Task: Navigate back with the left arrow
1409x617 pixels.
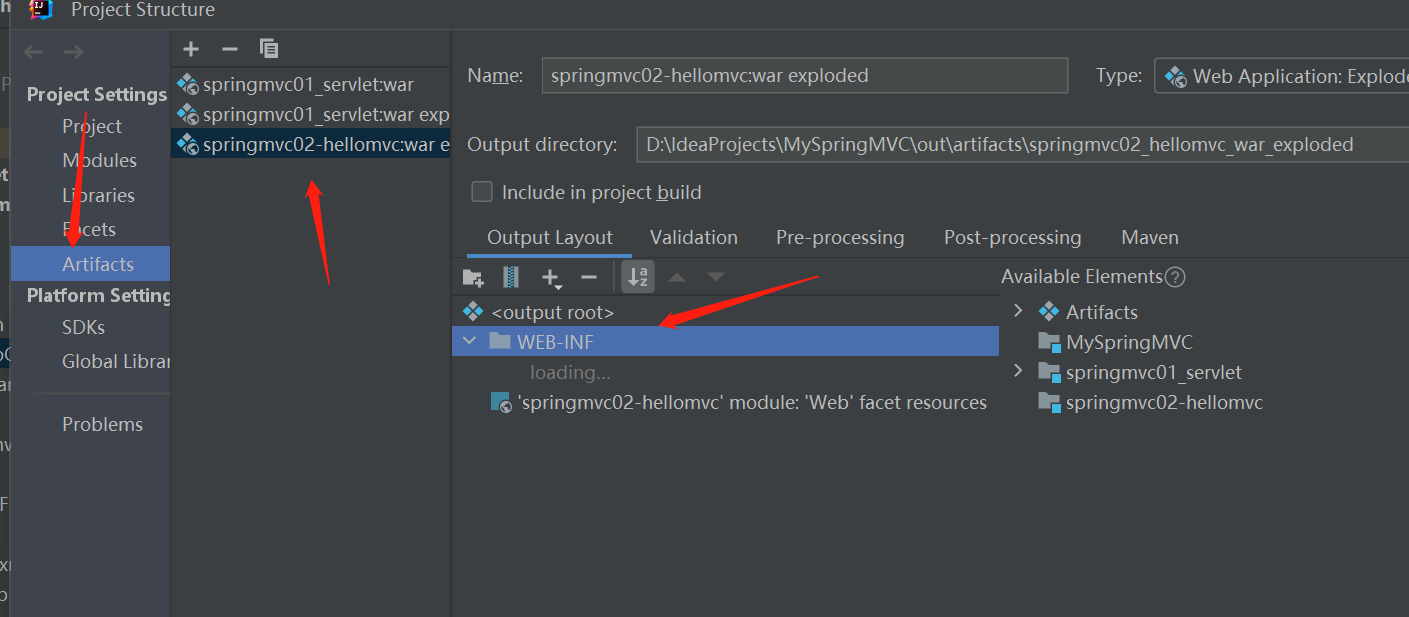Action: 34,52
